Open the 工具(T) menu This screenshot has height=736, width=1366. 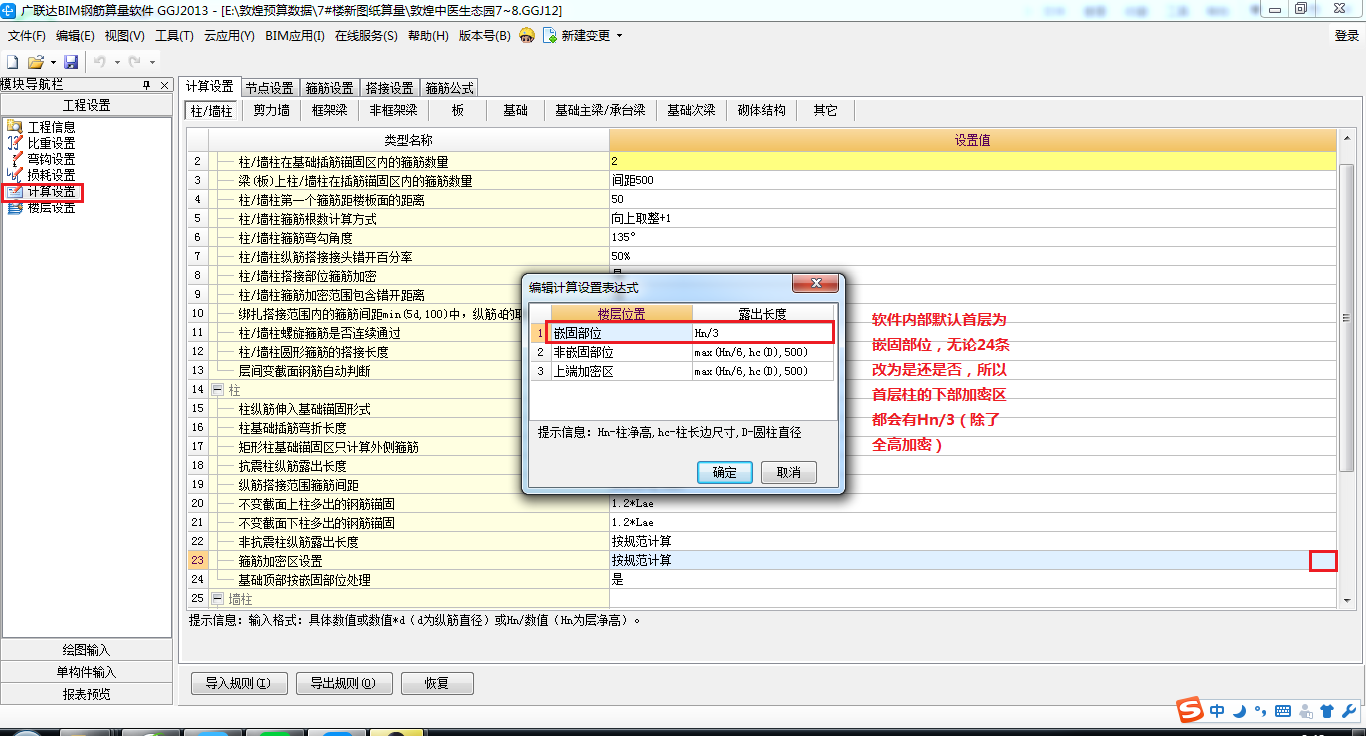(174, 36)
